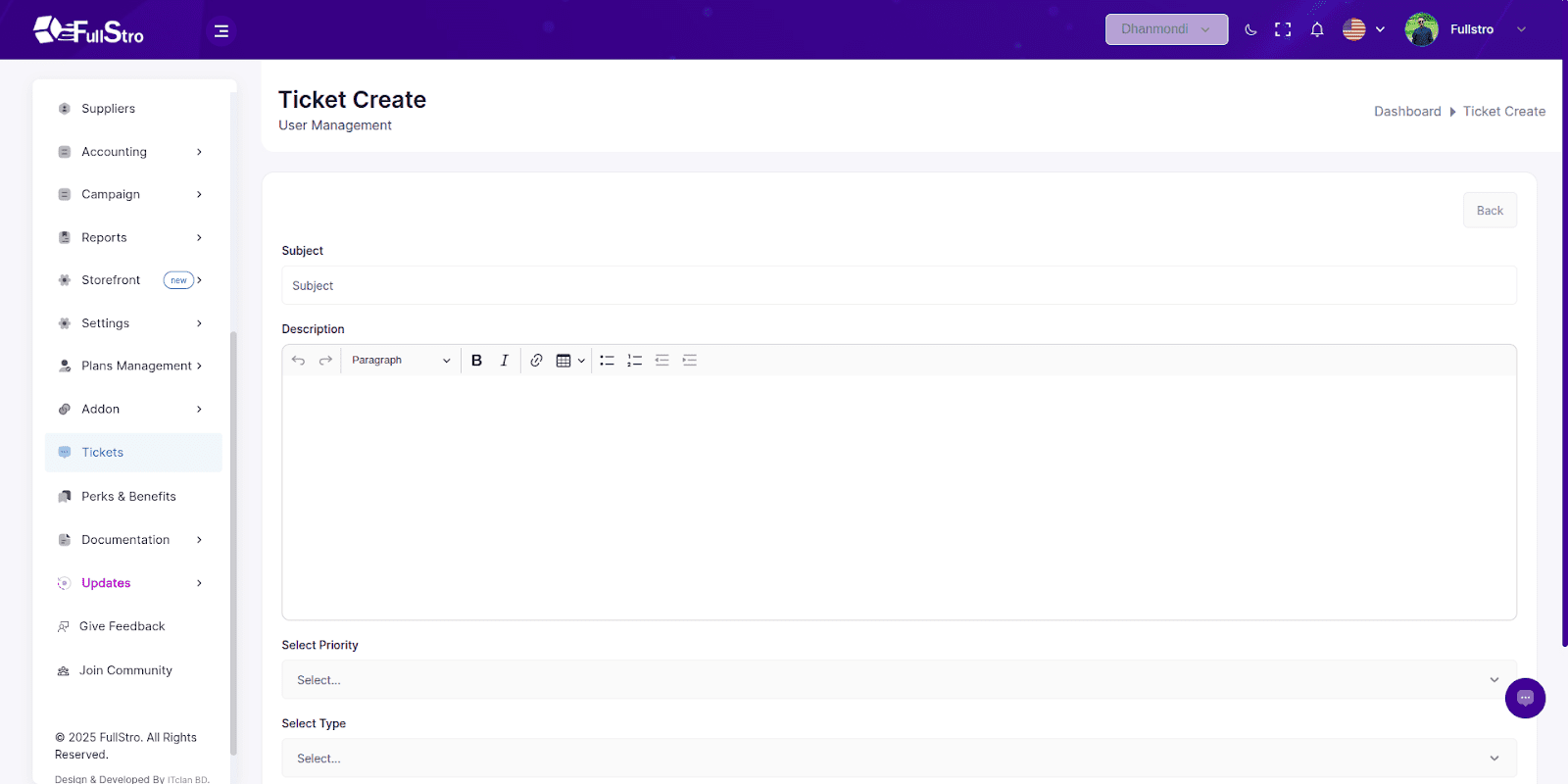Image resolution: width=1568 pixels, height=784 pixels.
Task: Expand the Accounting sidebar menu
Action: tap(133, 152)
